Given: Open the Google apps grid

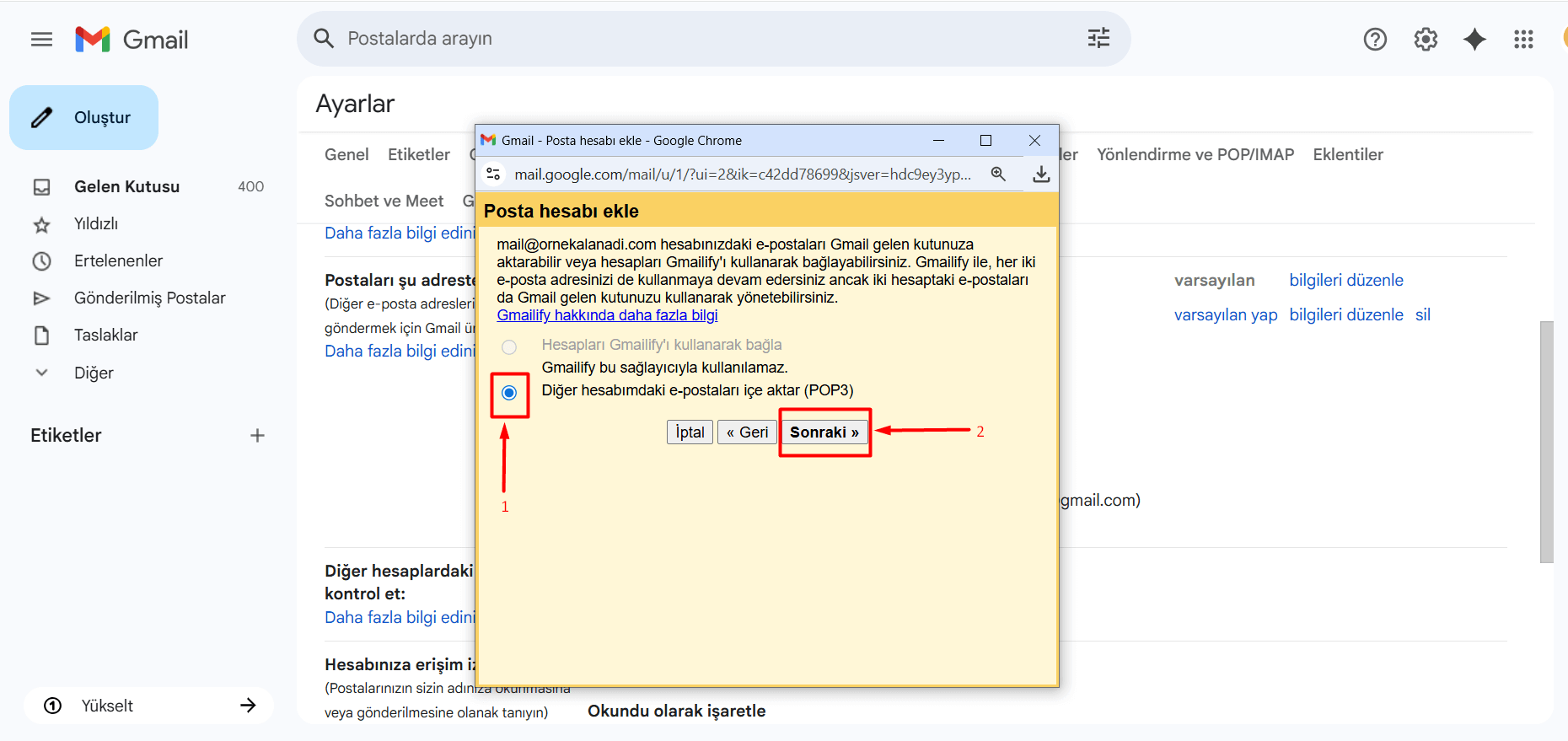Looking at the screenshot, I should [1523, 39].
